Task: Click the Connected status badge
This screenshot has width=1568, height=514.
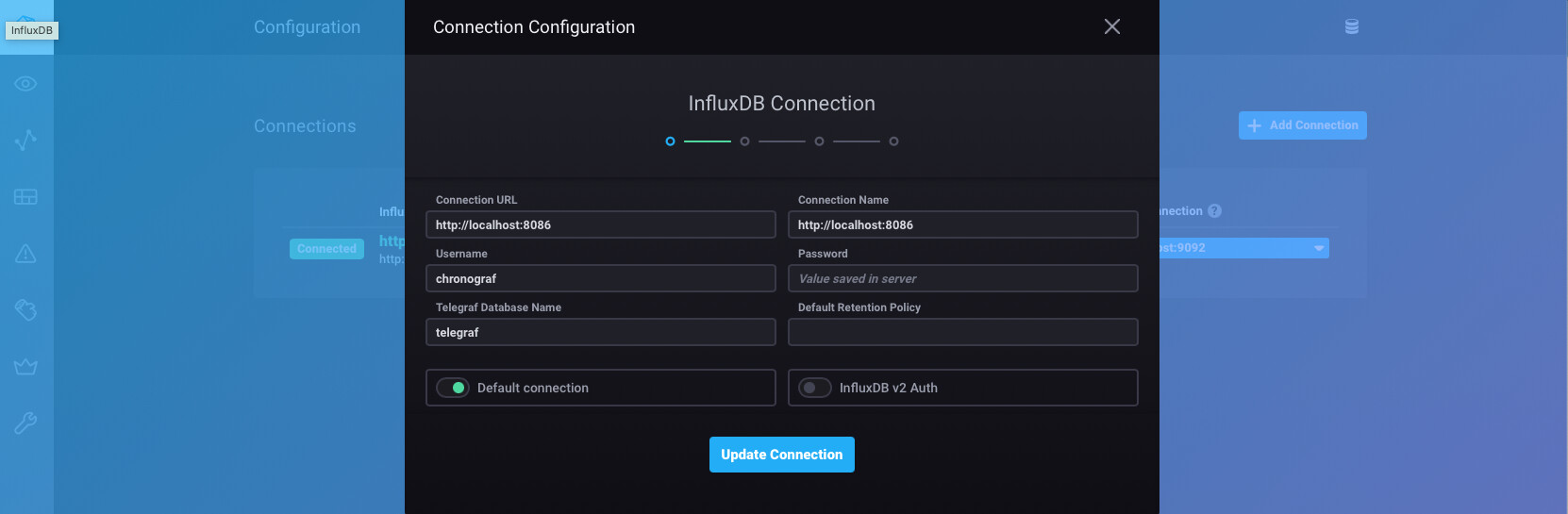Action: point(326,249)
